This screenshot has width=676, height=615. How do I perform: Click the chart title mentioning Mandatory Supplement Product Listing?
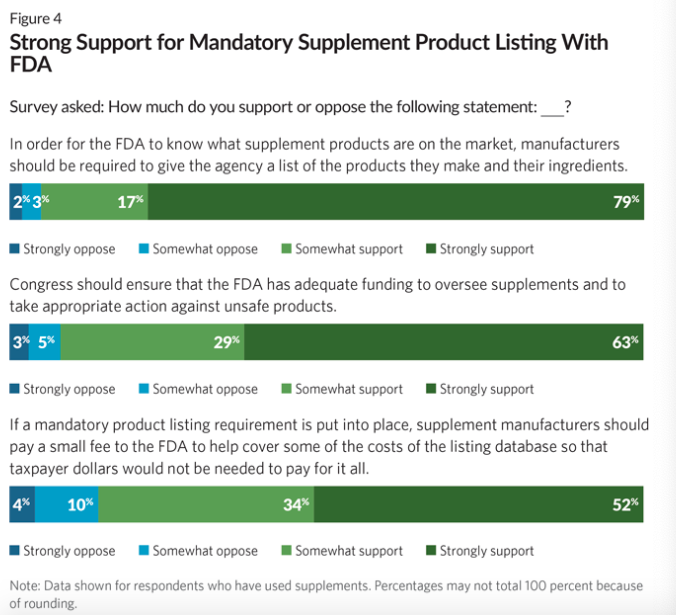pyautogui.click(x=309, y=53)
